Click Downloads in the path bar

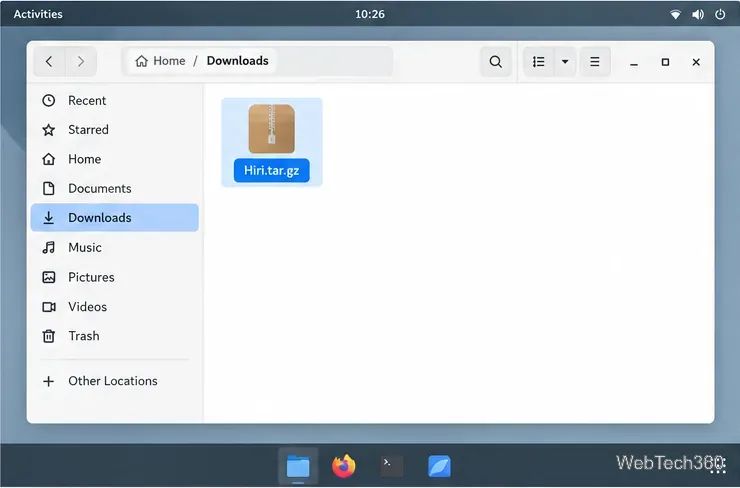point(237,61)
